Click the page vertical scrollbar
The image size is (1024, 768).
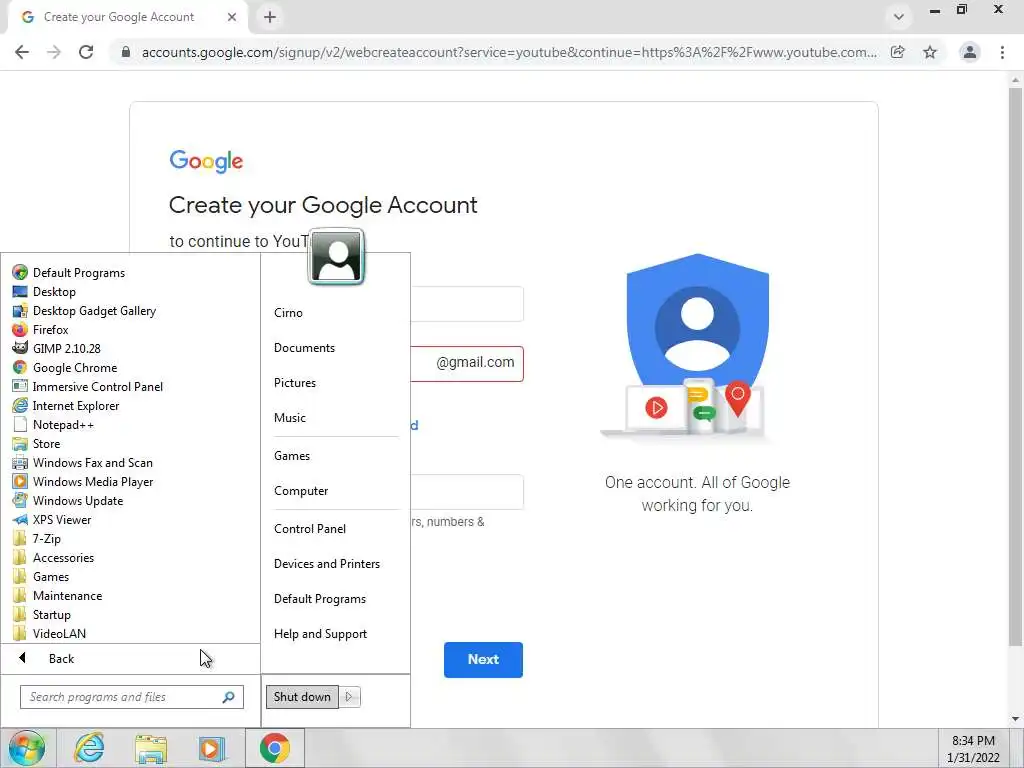click(1016, 366)
